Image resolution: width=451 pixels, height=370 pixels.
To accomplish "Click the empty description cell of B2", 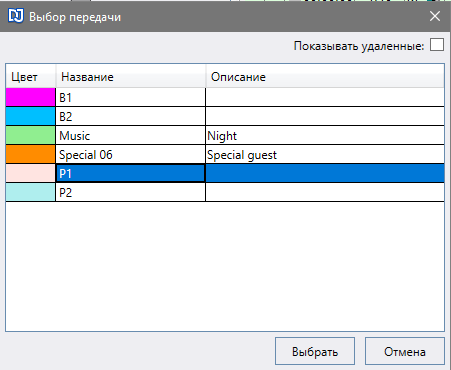I will tap(325, 116).
